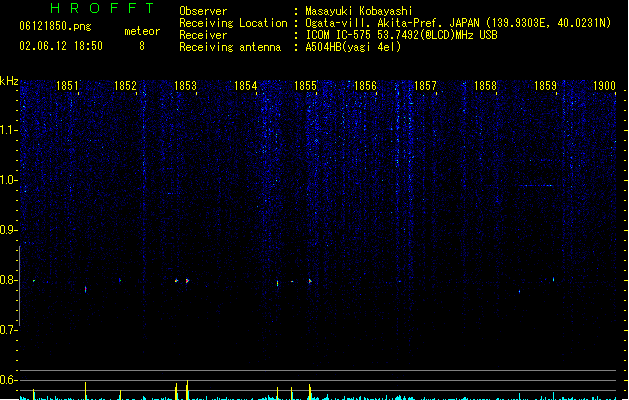The height and width of the screenshot is (400, 629).
Task: Select the HROFFT title text
Action: click(x=103, y=8)
